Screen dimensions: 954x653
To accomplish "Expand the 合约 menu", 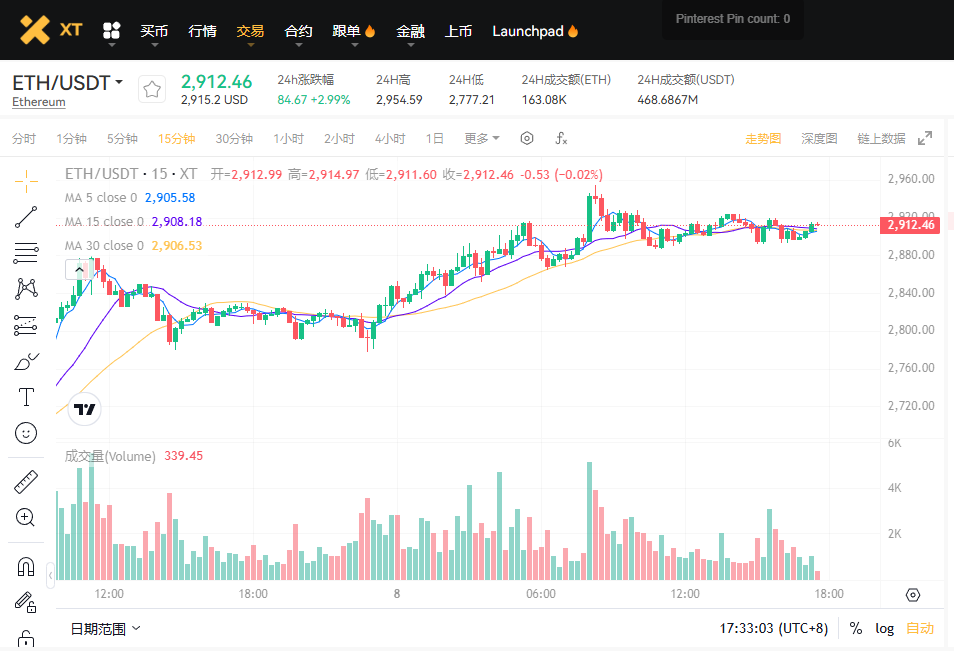I will pyautogui.click(x=298, y=32).
